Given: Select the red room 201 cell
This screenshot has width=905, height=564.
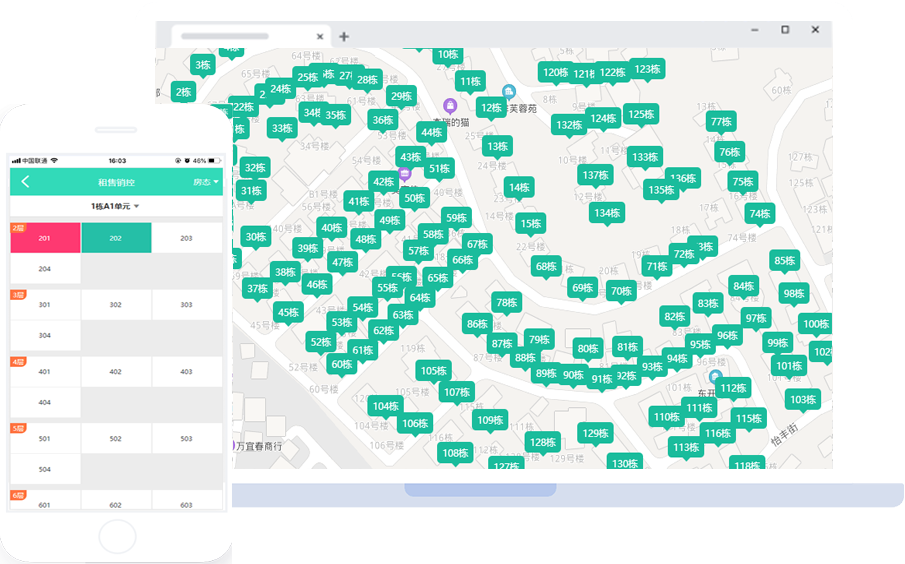Looking at the screenshot, I should pos(45,238).
